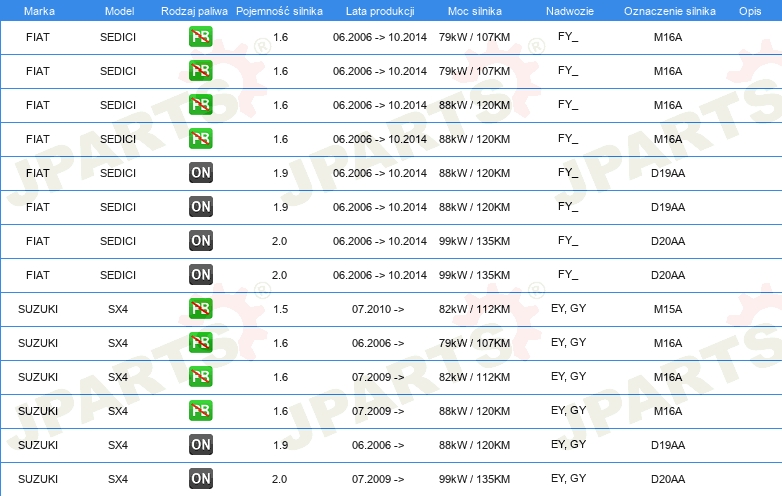Screen dimensions: 782x496
Task: Click SUZUKI in the 1.9 D19AA row
Action: tap(38, 445)
